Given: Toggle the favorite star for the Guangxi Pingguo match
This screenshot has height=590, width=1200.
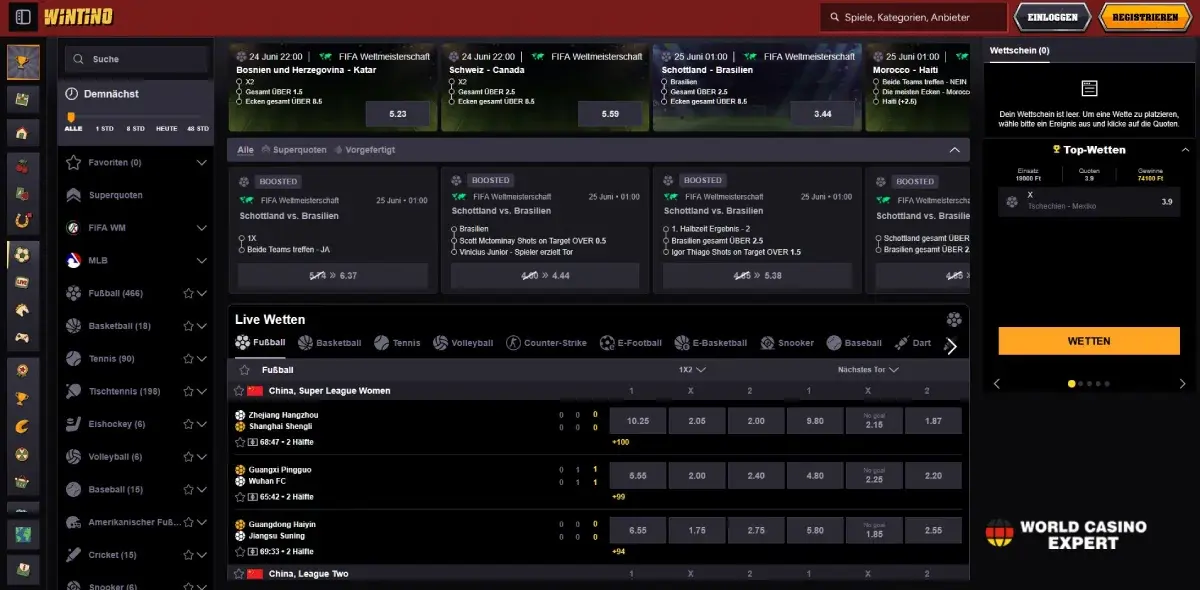Looking at the screenshot, I should pos(240,496).
